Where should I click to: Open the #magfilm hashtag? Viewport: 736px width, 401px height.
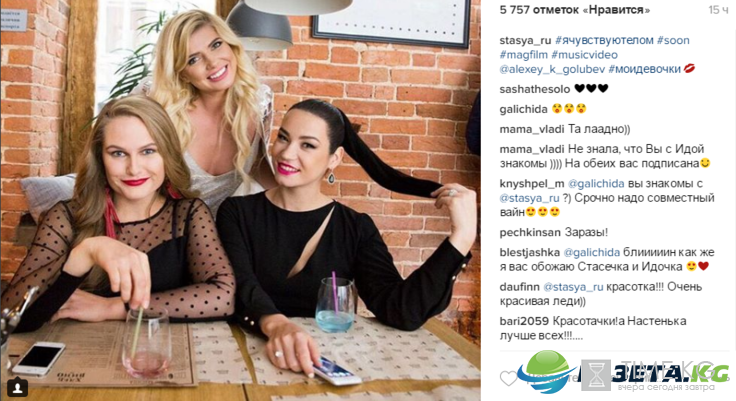[x=524, y=55]
